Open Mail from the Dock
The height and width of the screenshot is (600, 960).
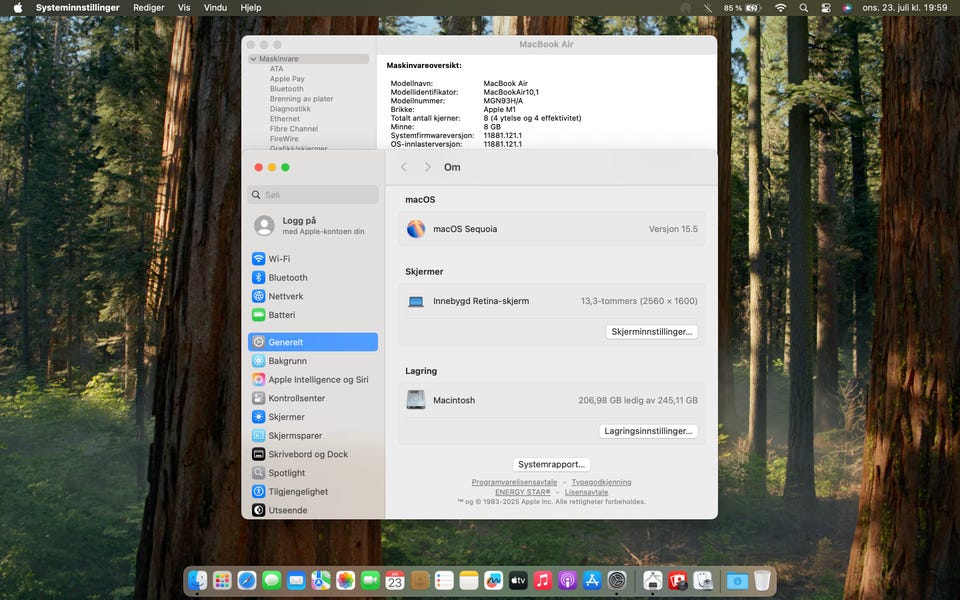pyautogui.click(x=296, y=580)
